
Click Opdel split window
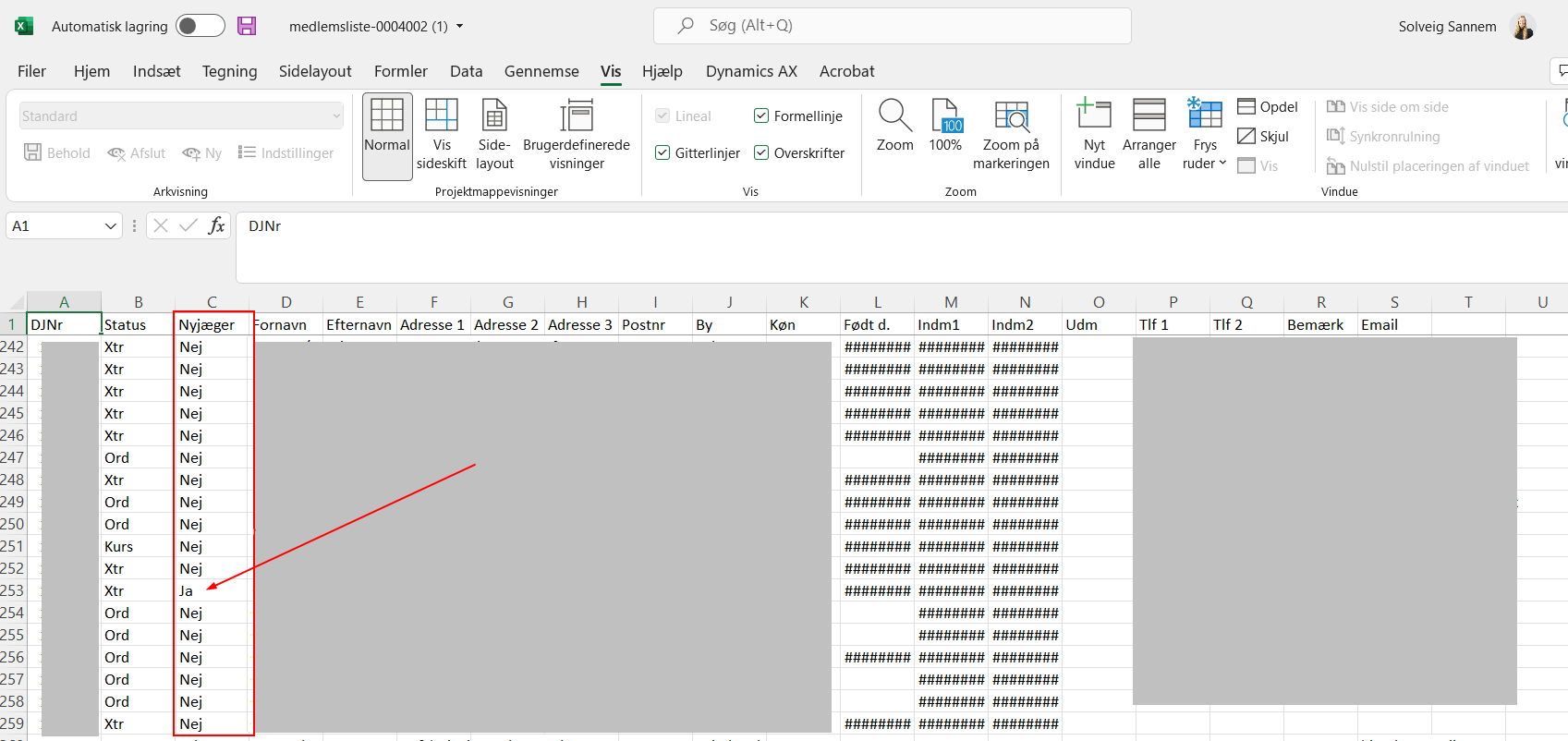coord(1268,107)
